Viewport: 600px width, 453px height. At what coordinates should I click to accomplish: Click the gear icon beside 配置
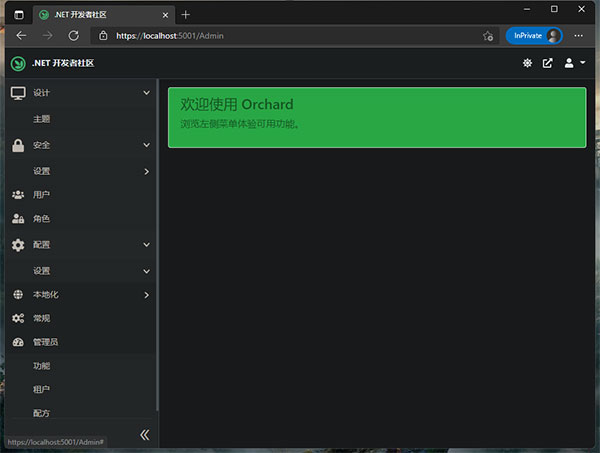tap(18, 245)
